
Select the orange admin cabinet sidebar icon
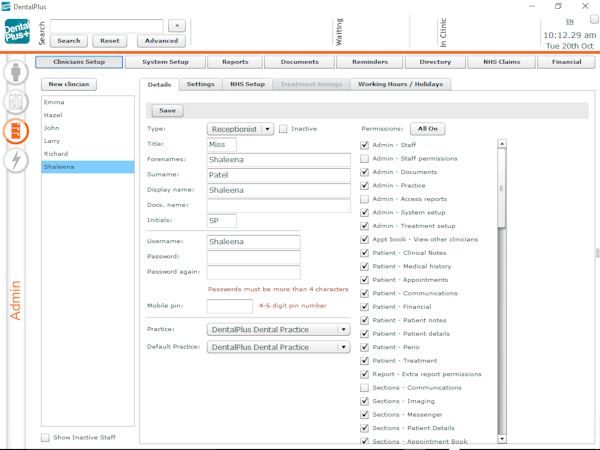(x=16, y=131)
